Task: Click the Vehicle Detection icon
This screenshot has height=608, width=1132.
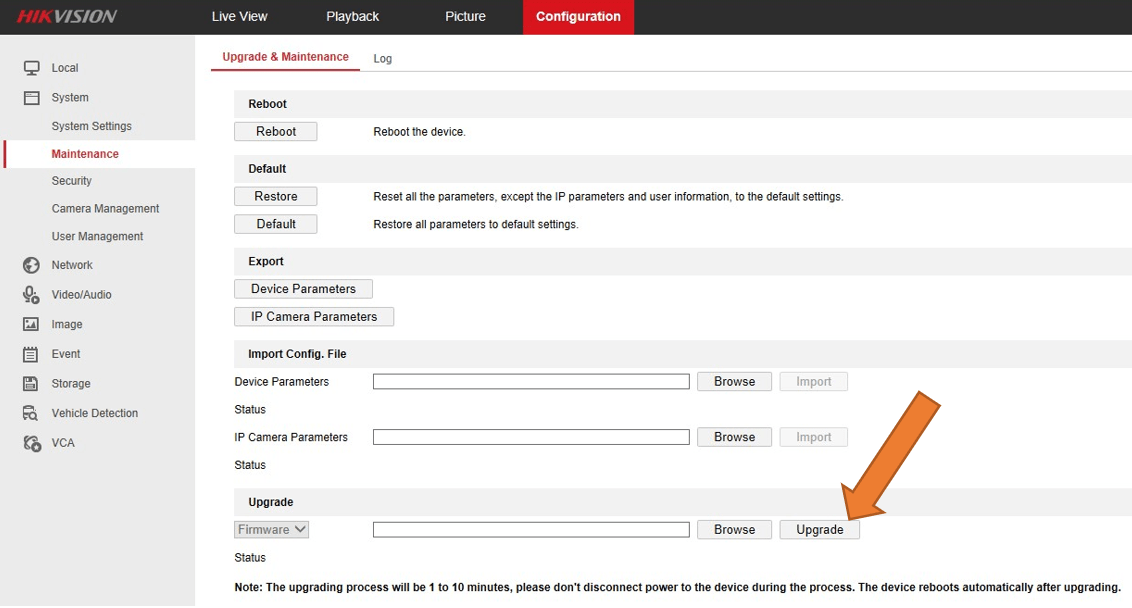Action: [31, 413]
